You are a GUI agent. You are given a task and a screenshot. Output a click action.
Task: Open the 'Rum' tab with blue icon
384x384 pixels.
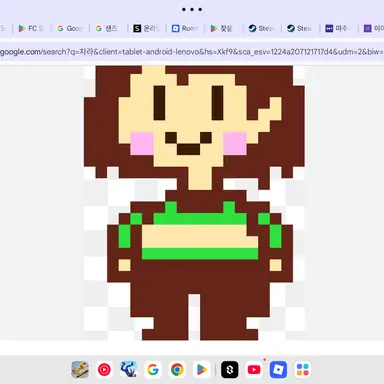click(x=185, y=29)
